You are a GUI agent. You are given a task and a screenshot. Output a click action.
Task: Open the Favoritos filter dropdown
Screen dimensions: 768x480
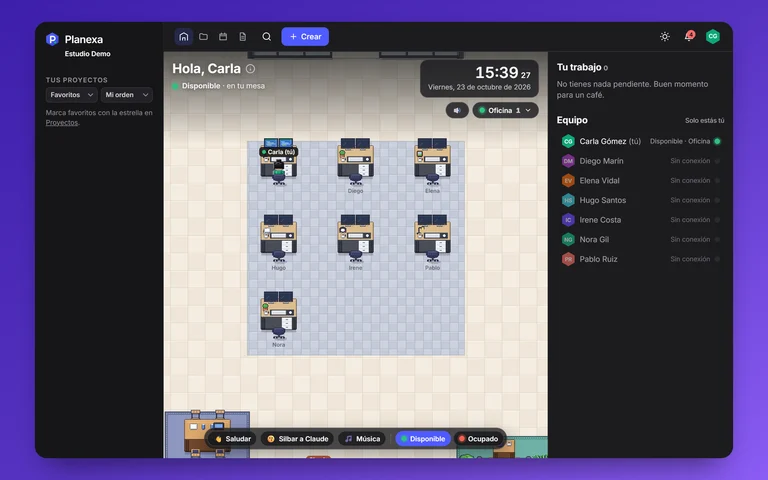click(72, 95)
